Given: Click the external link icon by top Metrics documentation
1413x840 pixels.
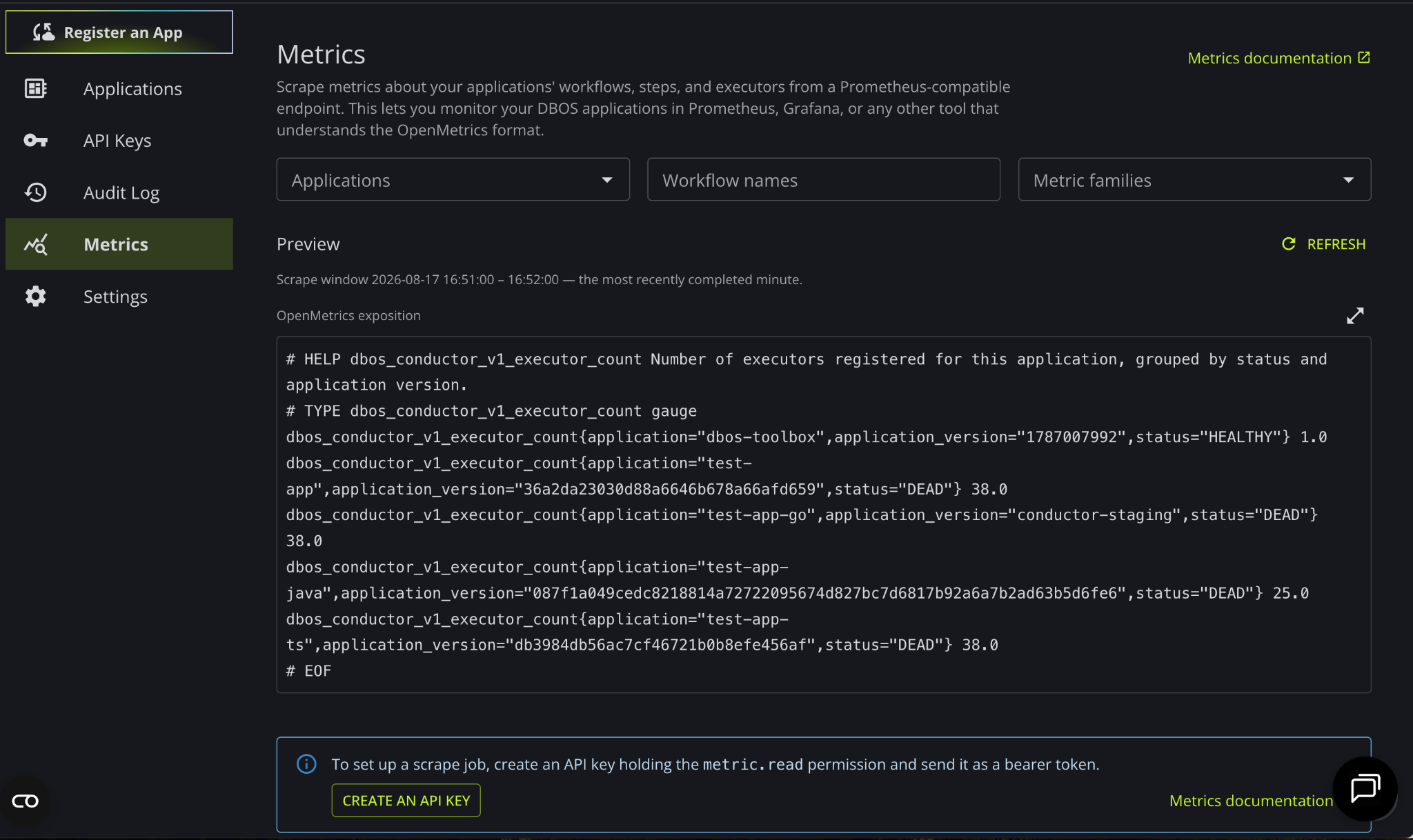Looking at the screenshot, I should tap(1364, 57).
